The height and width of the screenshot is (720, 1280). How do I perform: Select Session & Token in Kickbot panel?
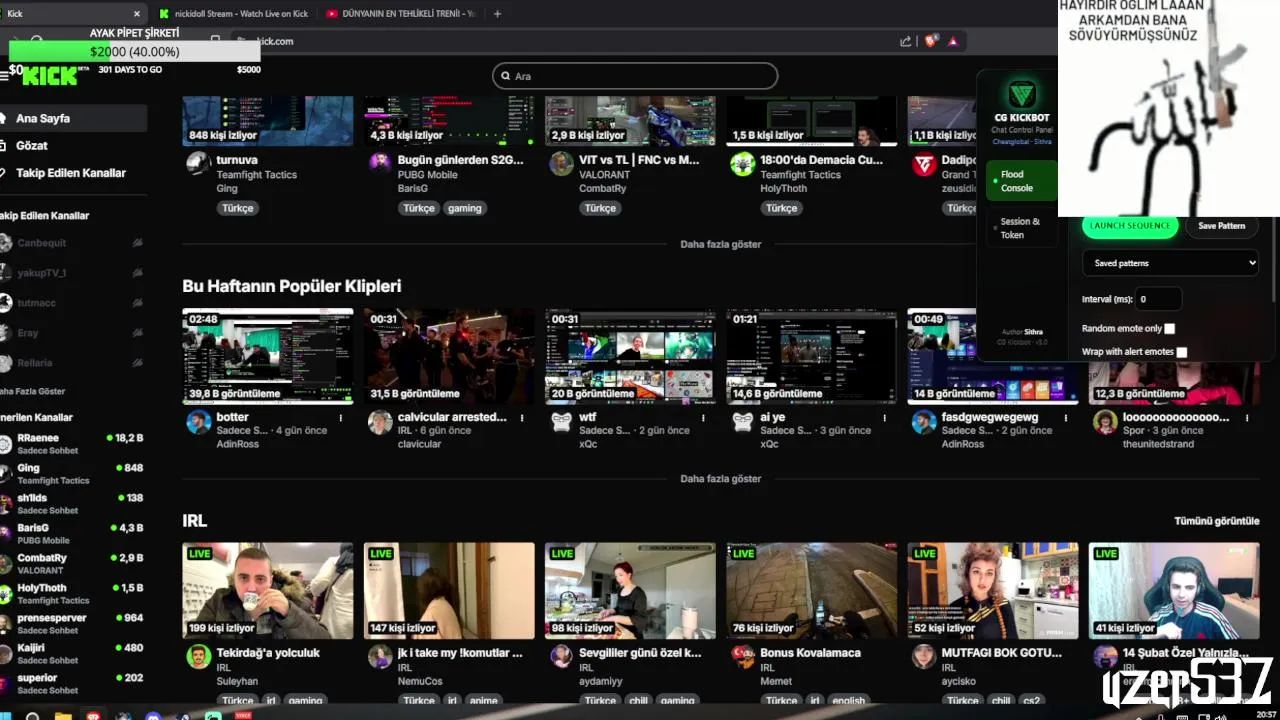(x=1021, y=228)
